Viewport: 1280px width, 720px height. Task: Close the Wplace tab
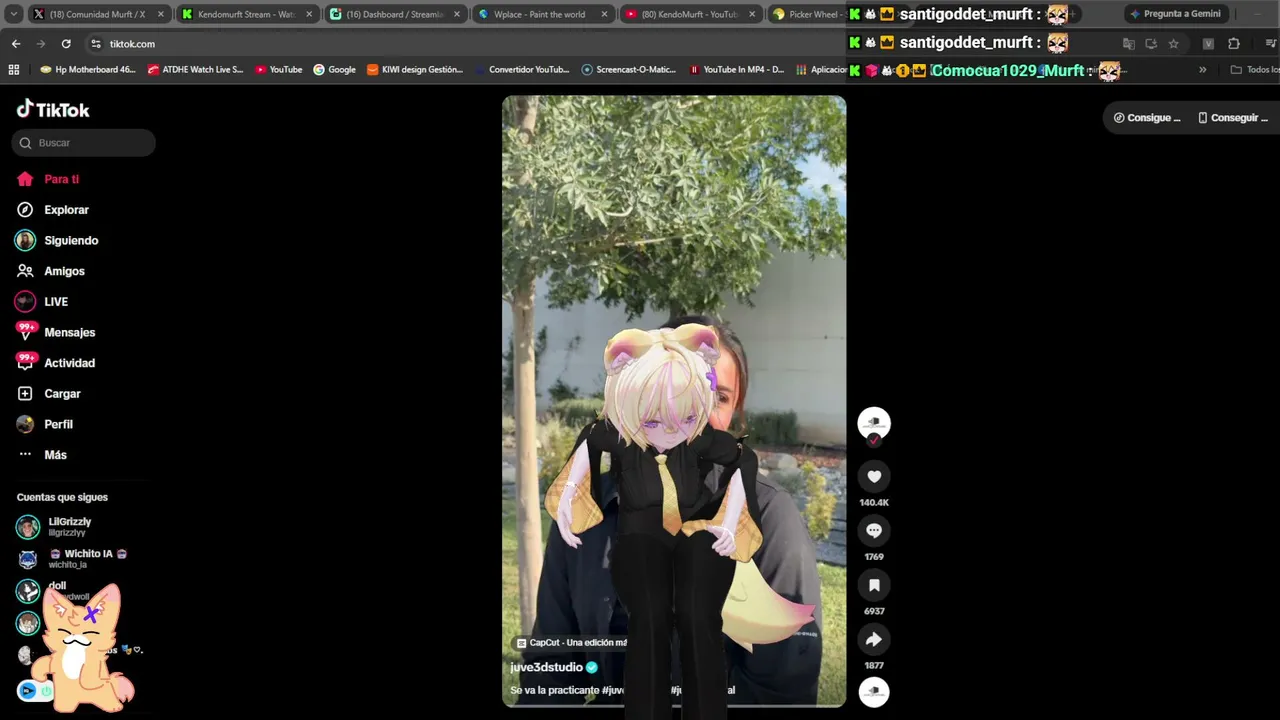point(605,14)
